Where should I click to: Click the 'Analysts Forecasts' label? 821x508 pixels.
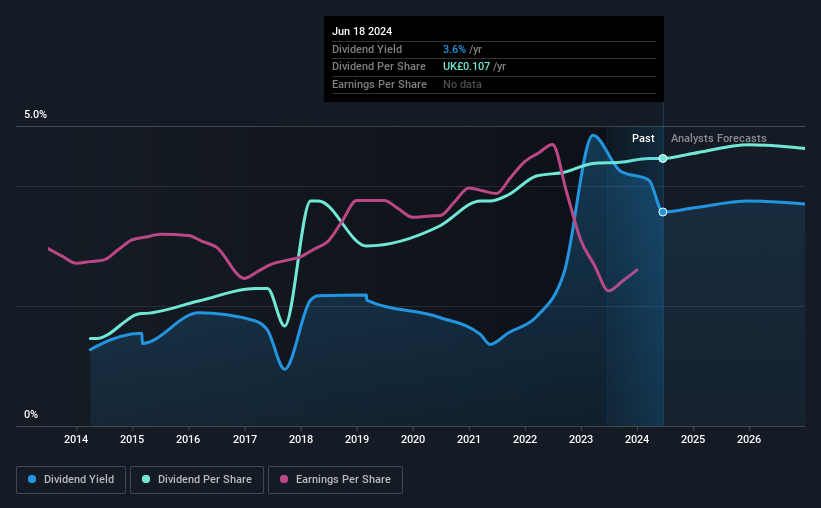(x=718, y=138)
